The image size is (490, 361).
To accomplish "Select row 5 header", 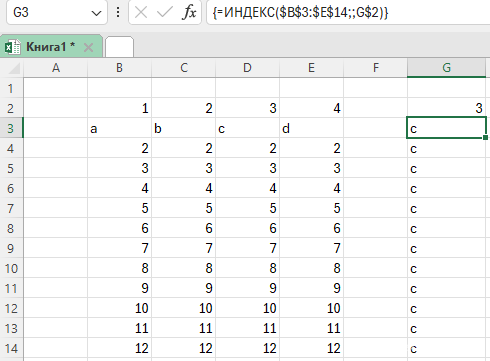I will 11,168.
